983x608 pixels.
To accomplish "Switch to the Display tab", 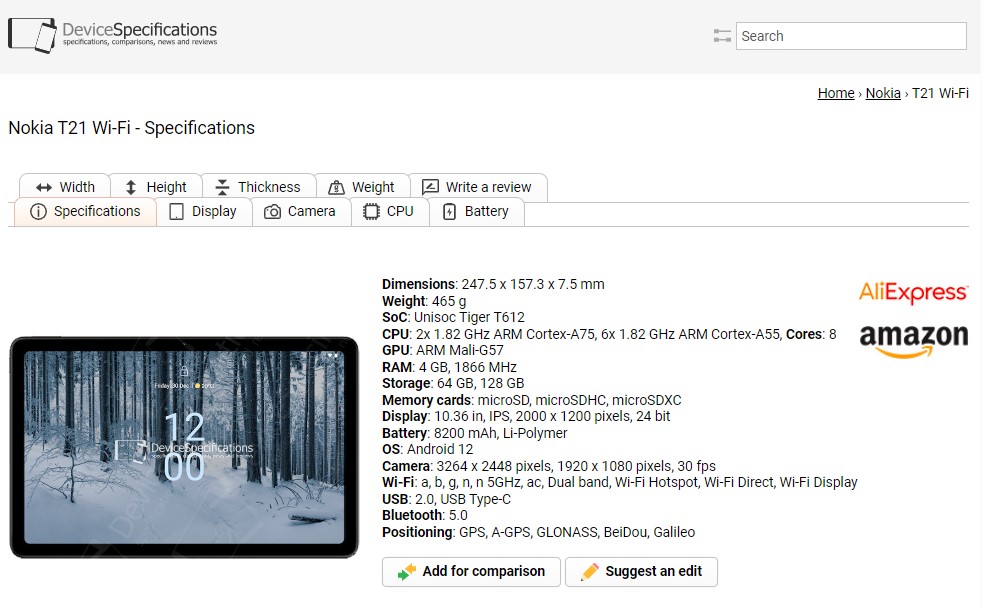I will point(203,212).
